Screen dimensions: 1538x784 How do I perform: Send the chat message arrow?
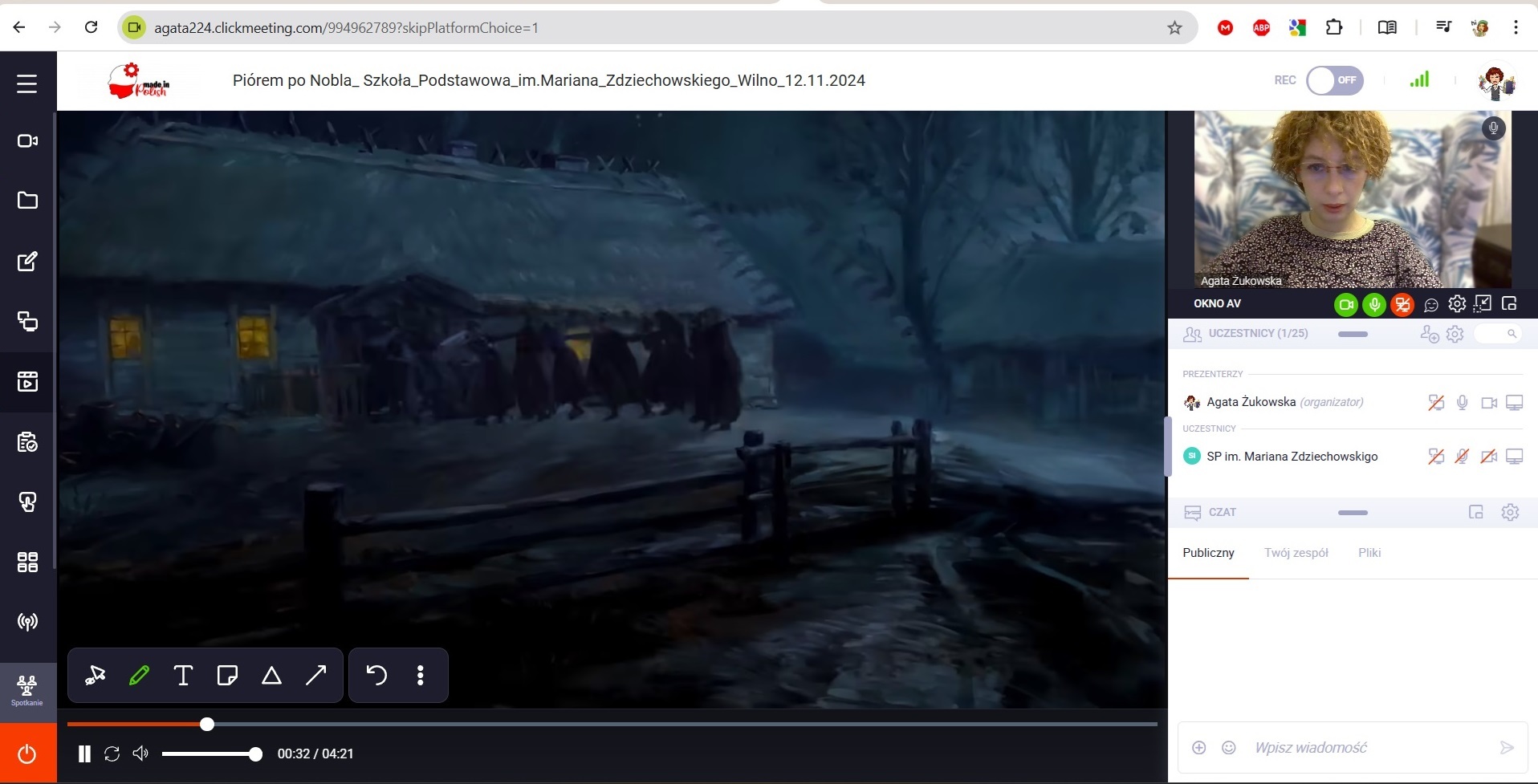(1507, 748)
